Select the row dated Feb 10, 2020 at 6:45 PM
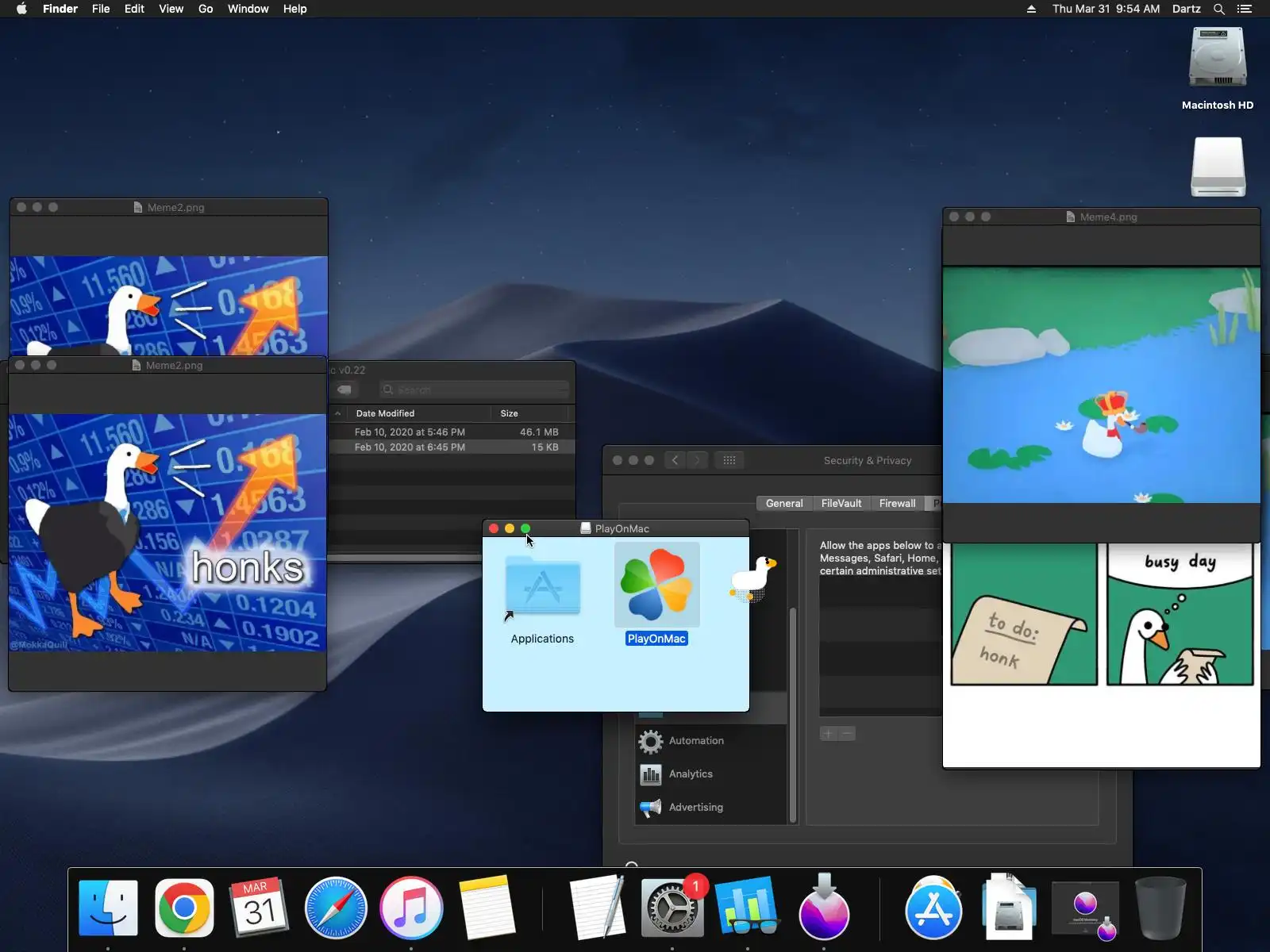The width and height of the screenshot is (1270, 952). tap(452, 447)
